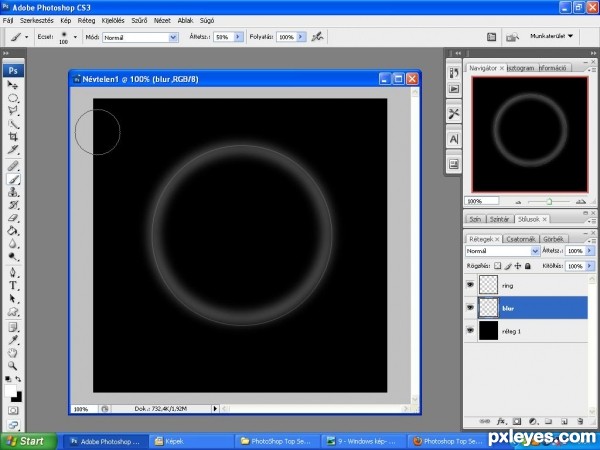Select the Eyedropper tool

click(x=13, y=340)
